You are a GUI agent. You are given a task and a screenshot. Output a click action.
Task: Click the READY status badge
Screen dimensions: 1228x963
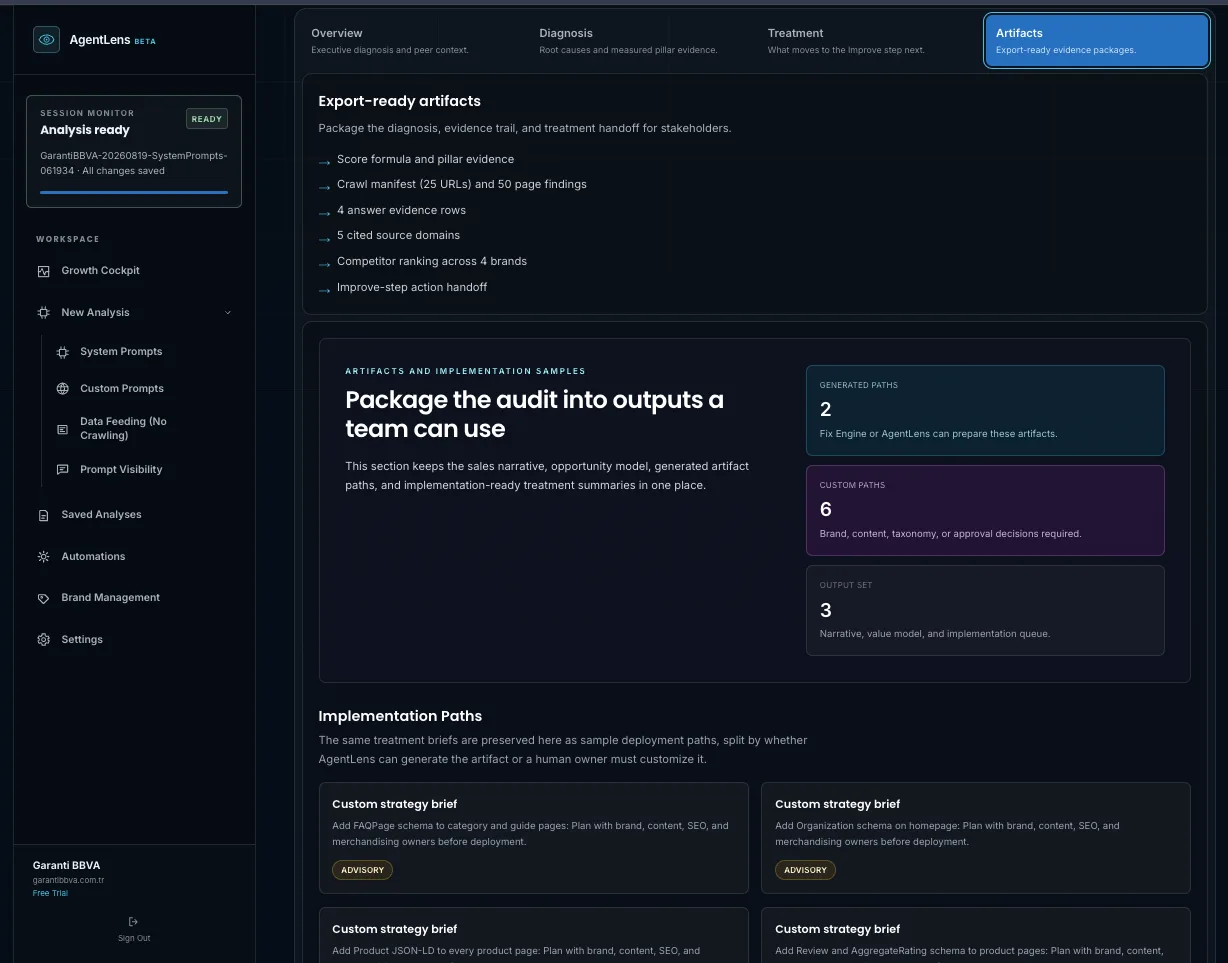(x=207, y=119)
